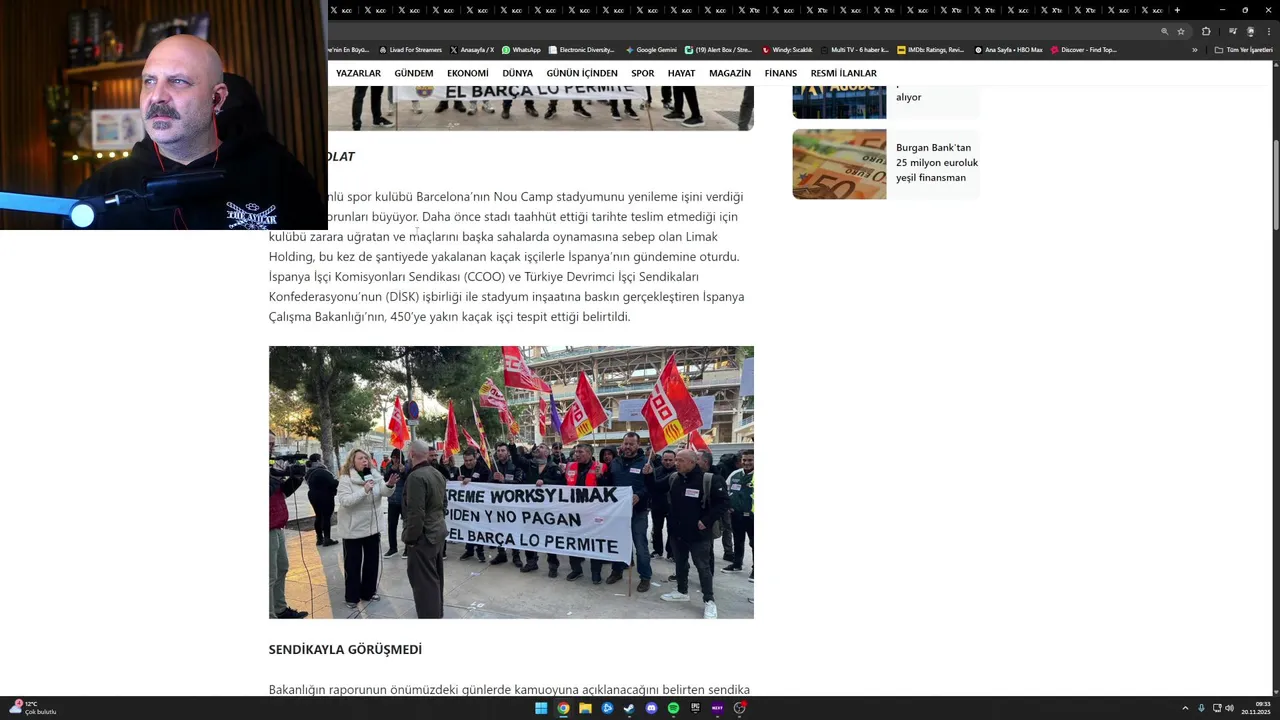Image resolution: width=1280 pixels, height=720 pixels.
Task: Open the FİNANS section
Action: pos(781,73)
